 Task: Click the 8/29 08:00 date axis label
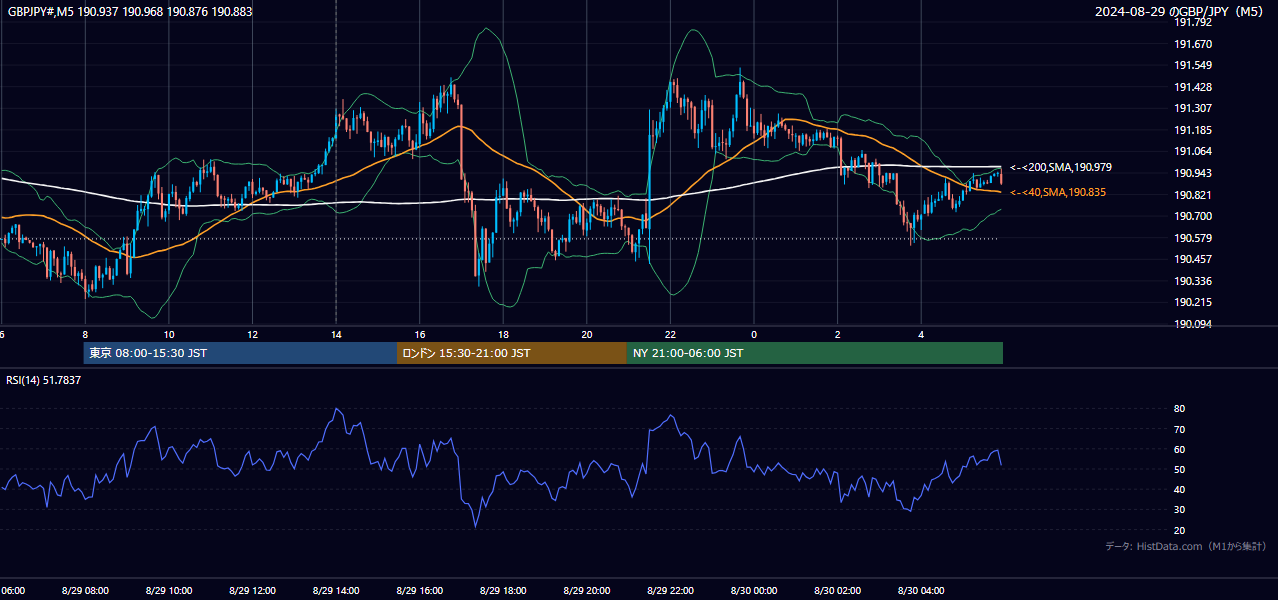click(85, 591)
